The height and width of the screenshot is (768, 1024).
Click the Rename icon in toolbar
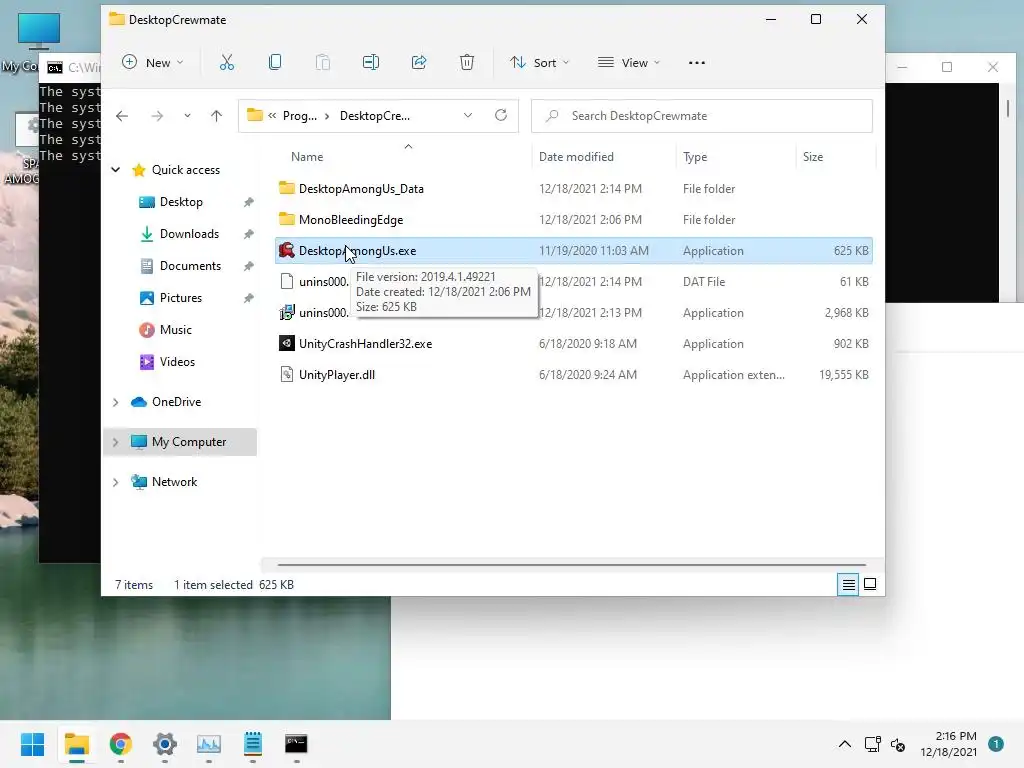coord(371,63)
